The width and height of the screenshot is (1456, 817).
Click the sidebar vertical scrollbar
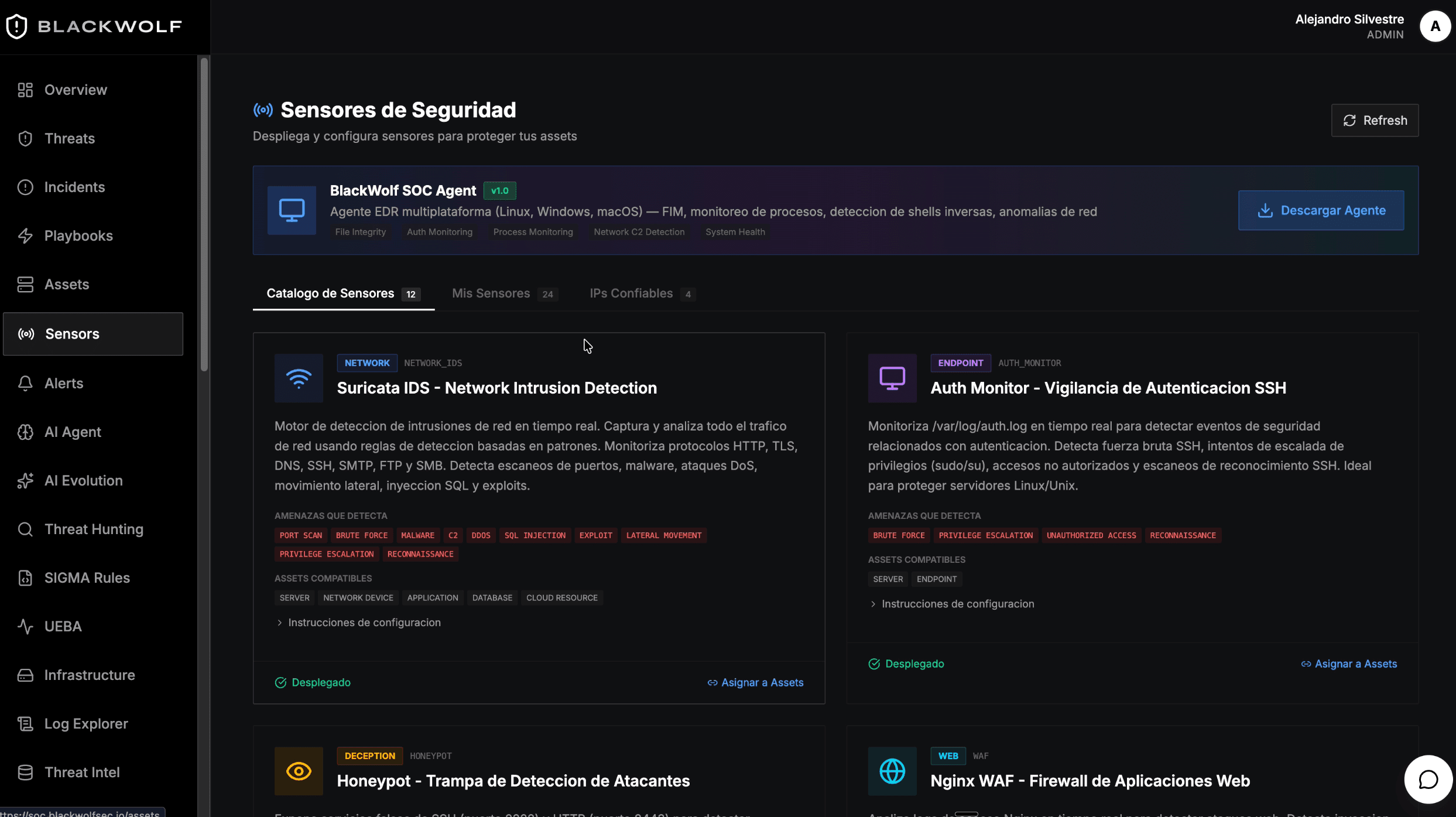point(204,214)
